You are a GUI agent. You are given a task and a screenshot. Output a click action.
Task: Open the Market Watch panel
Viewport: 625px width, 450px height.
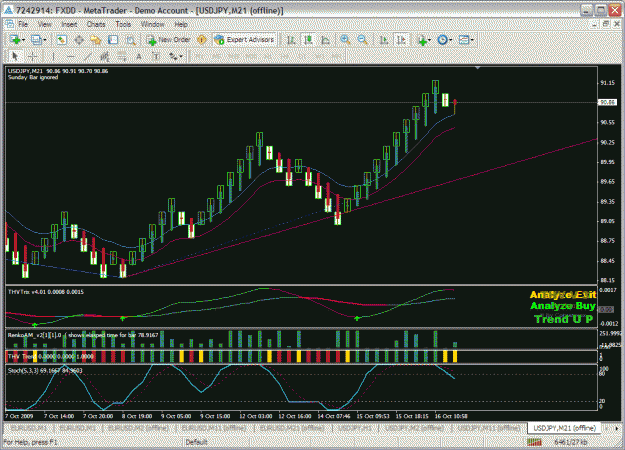[x=61, y=40]
